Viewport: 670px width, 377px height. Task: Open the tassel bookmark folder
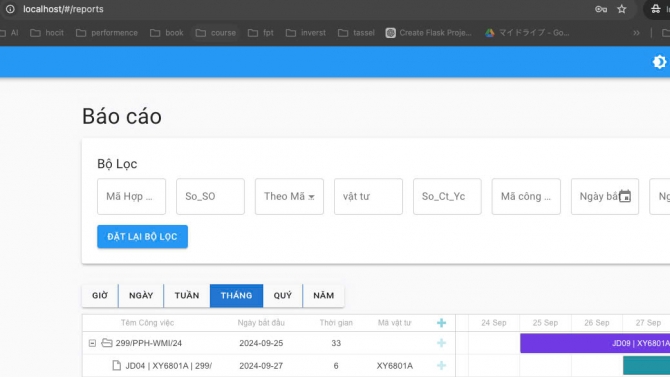pos(356,33)
